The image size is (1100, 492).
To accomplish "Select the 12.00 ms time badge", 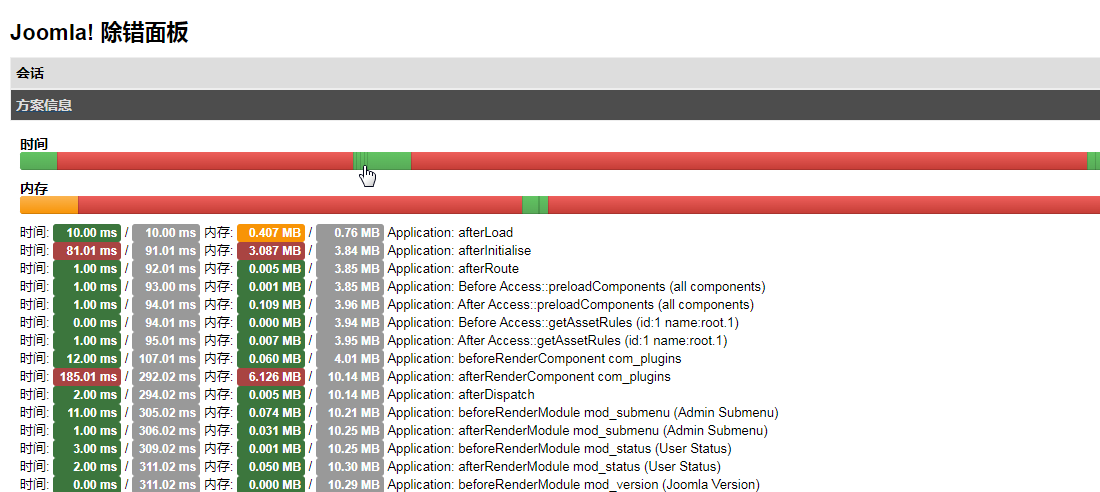I will tap(87, 359).
